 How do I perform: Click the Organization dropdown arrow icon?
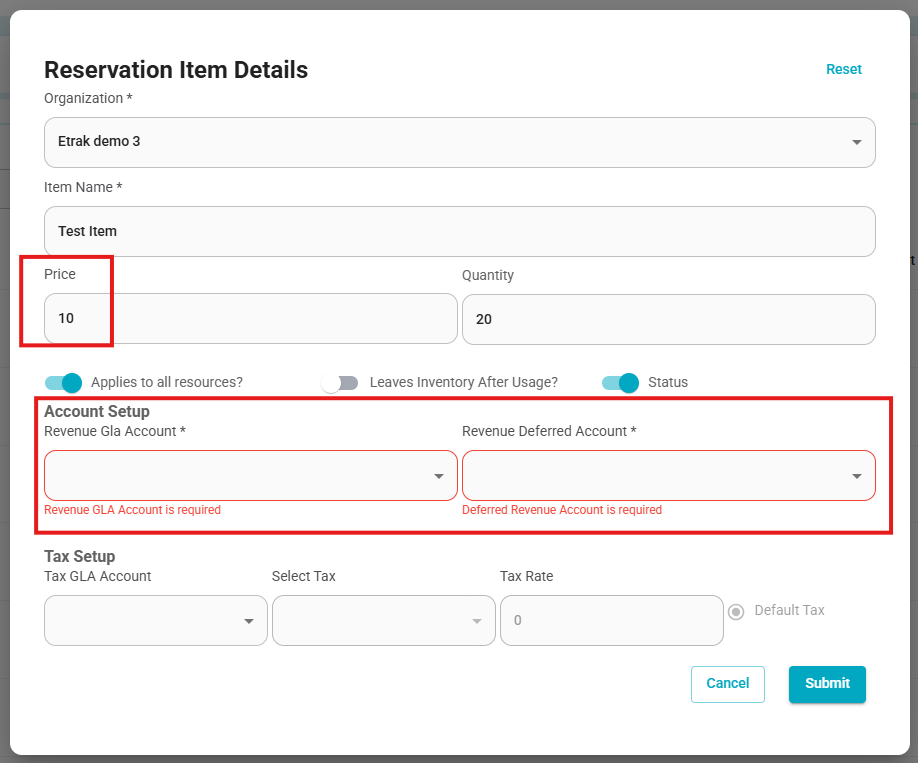click(x=857, y=142)
